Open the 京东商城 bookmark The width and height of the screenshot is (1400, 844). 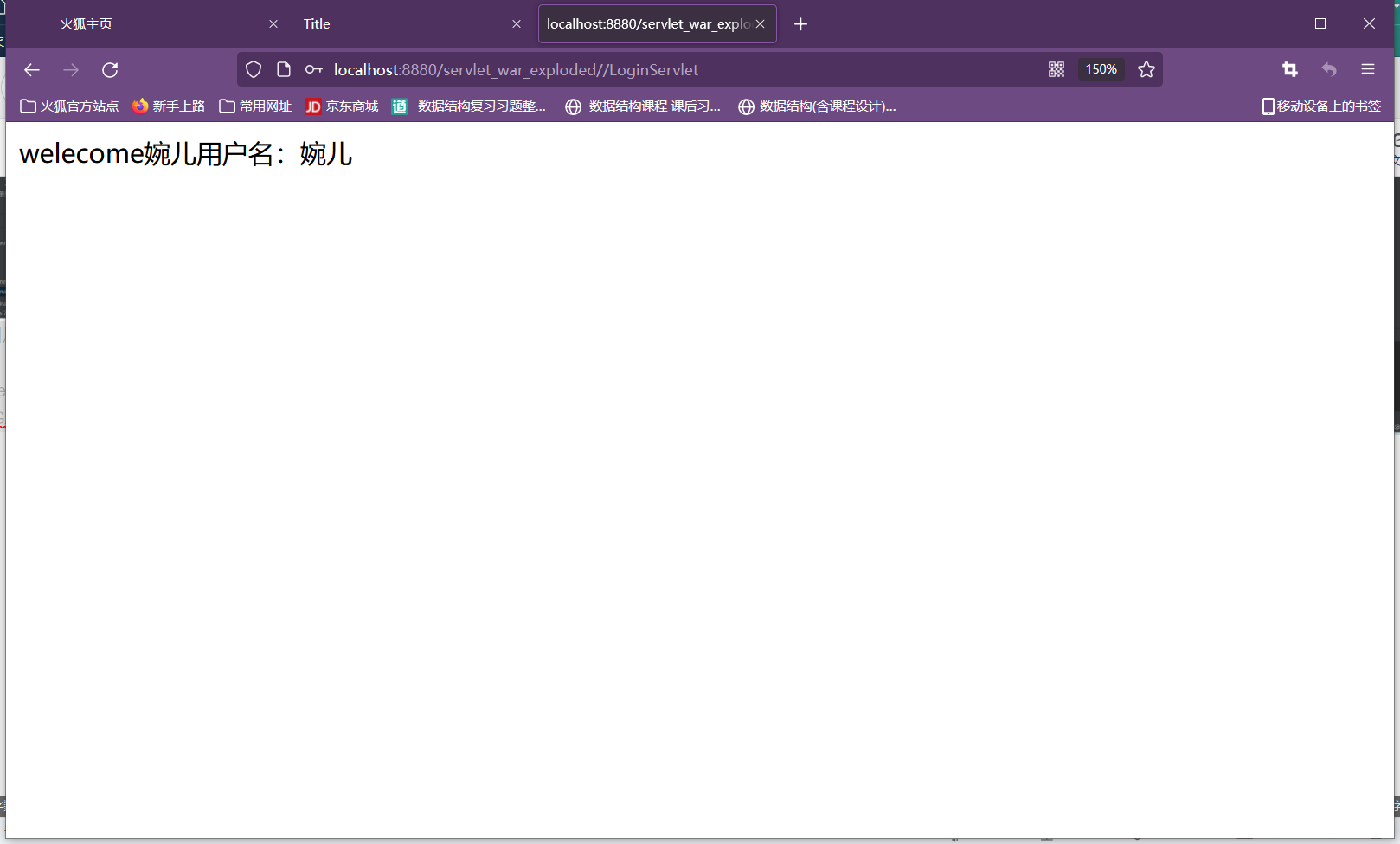(x=342, y=106)
